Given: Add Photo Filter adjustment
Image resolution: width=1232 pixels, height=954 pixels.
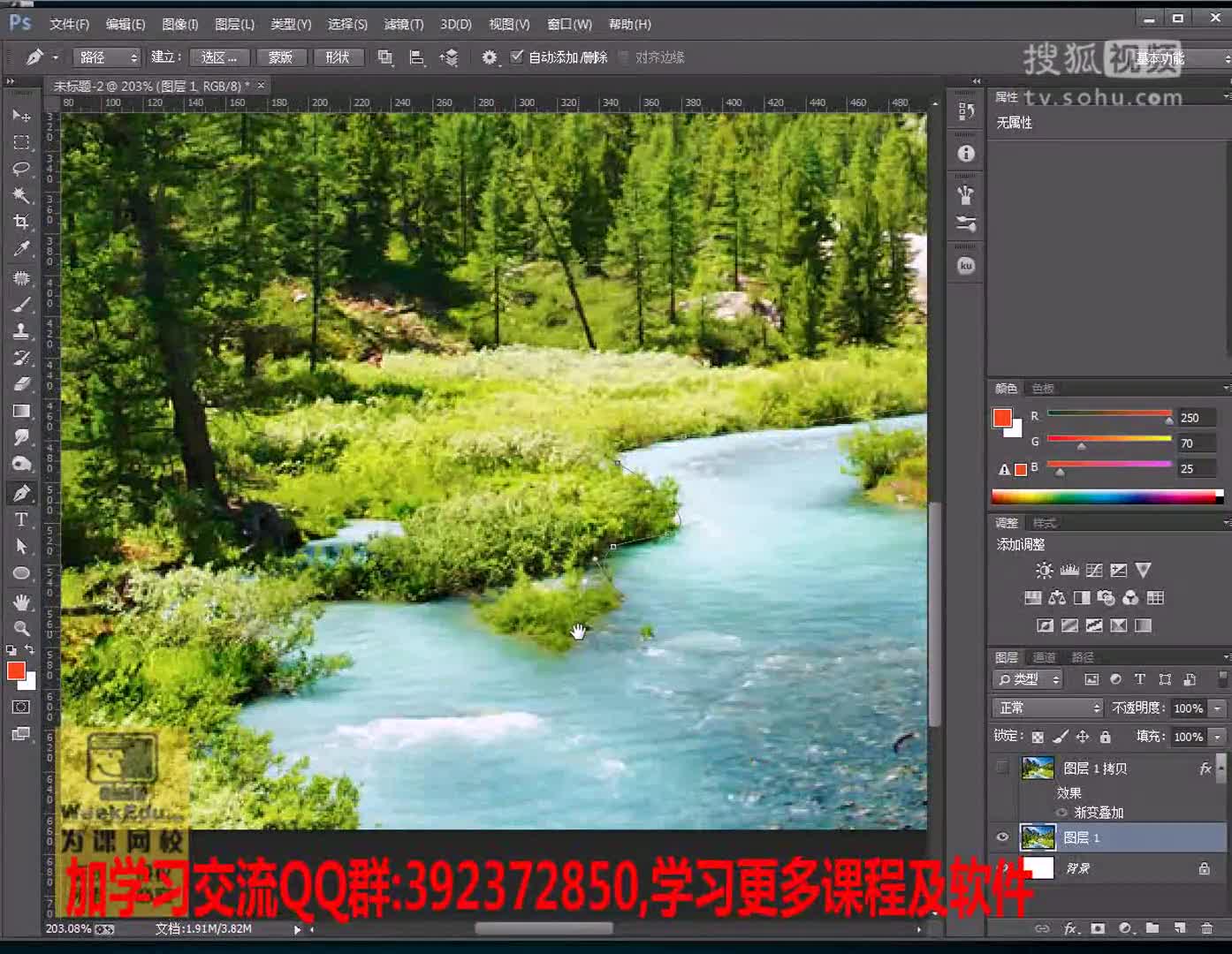Looking at the screenshot, I should point(1106,598).
